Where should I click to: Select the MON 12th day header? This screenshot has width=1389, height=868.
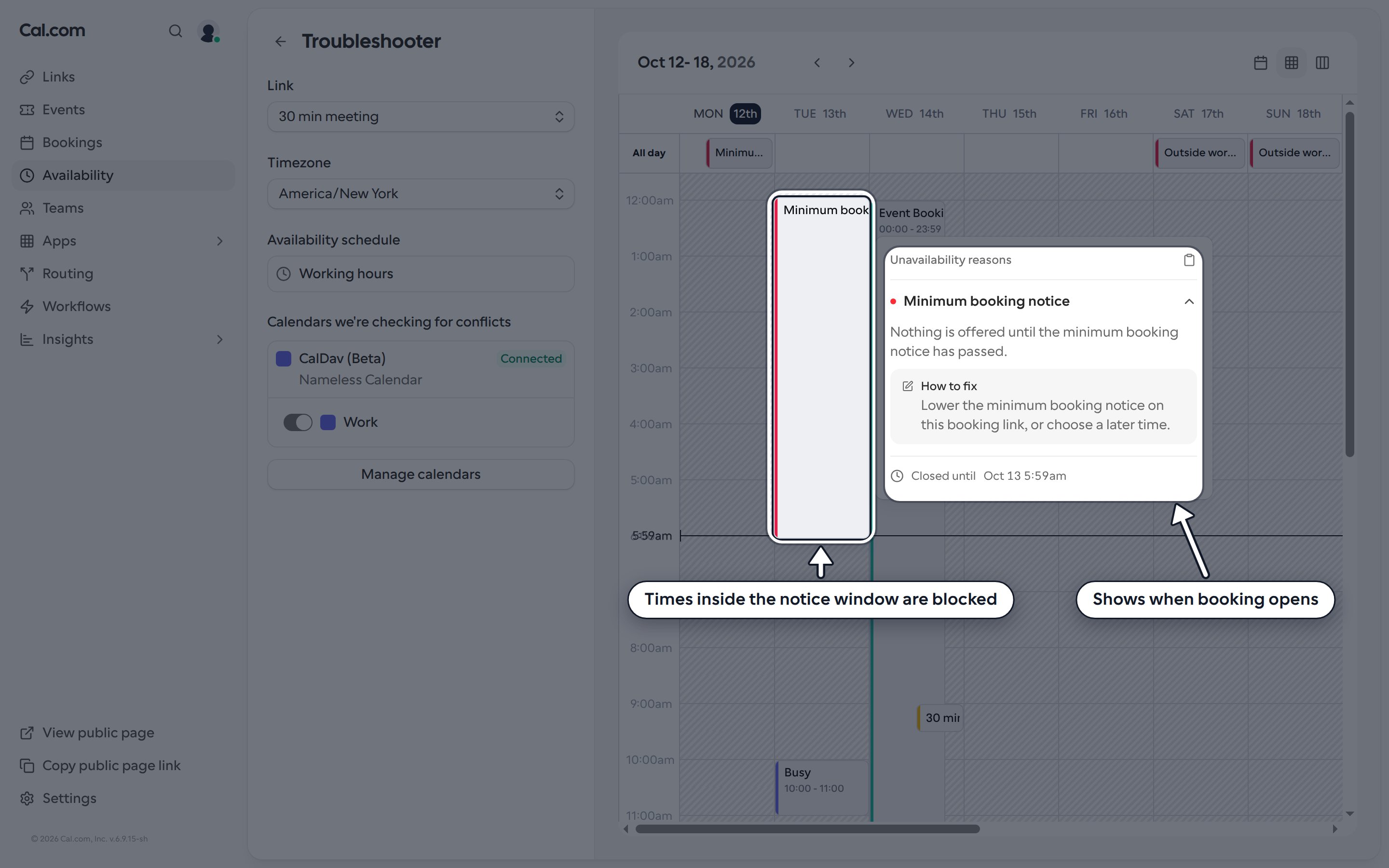click(x=727, y=114)
